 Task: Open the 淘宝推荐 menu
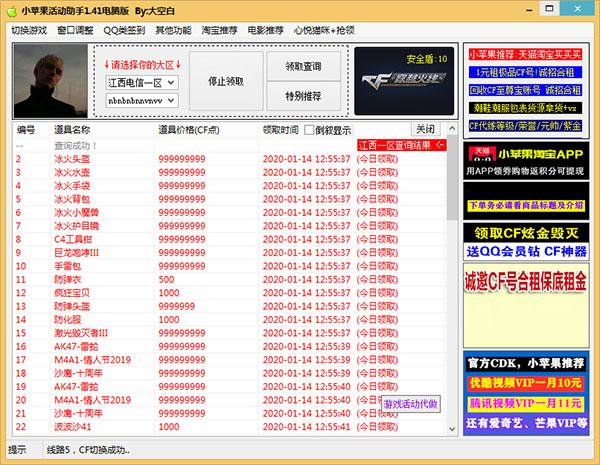tap(220, 30)
